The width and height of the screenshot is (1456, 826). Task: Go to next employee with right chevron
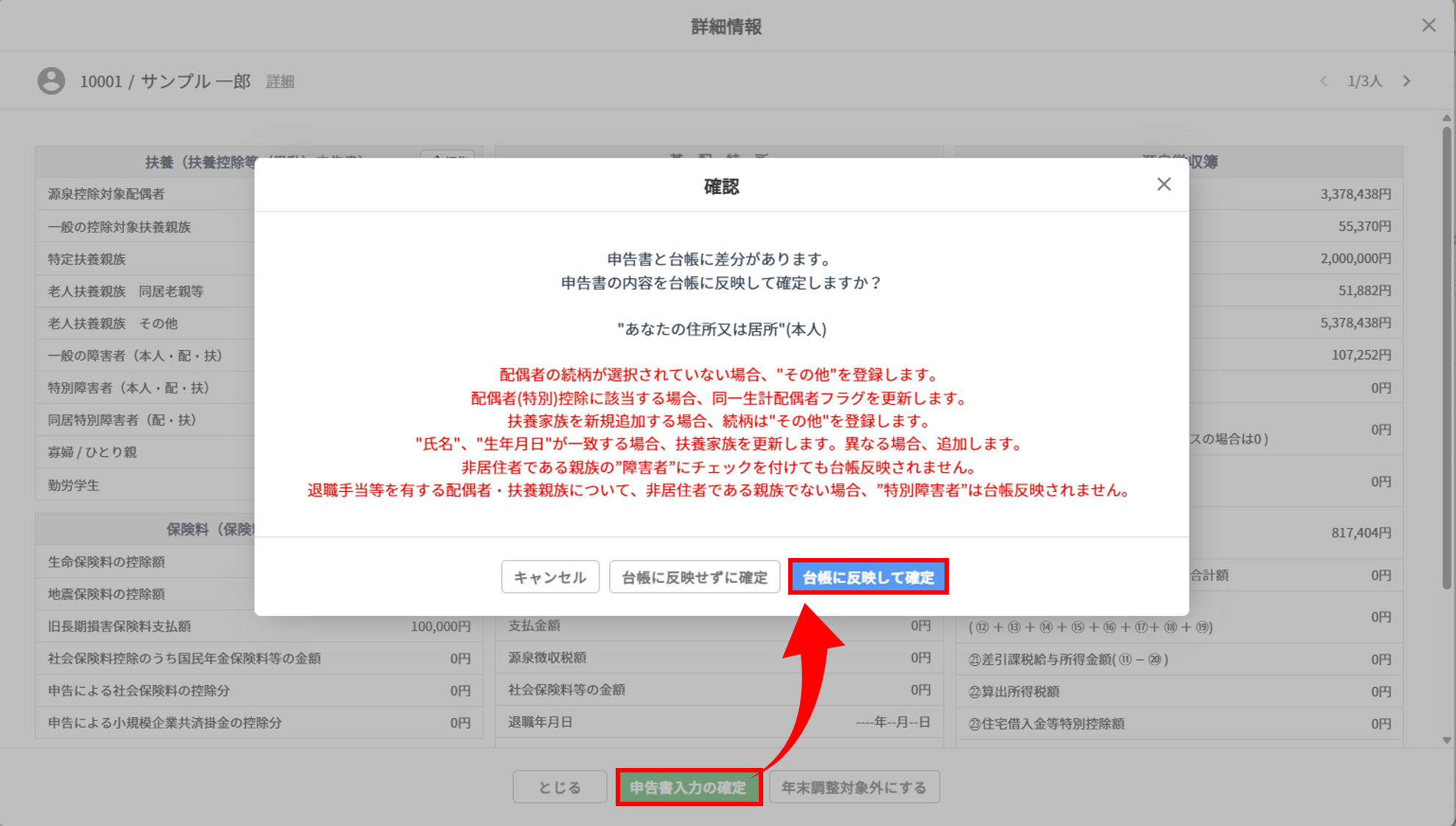click(1407, 81)
